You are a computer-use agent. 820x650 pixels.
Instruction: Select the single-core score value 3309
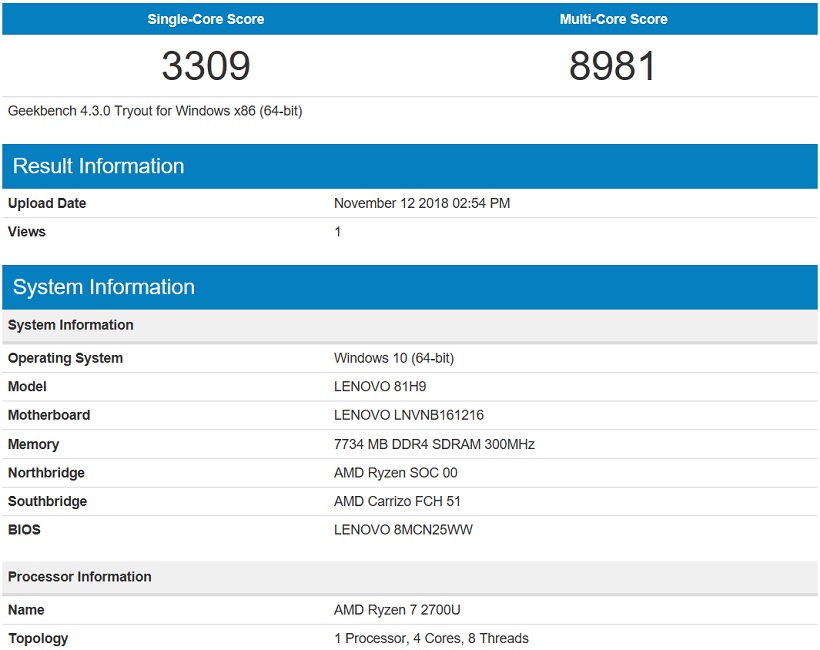(206, 66)
